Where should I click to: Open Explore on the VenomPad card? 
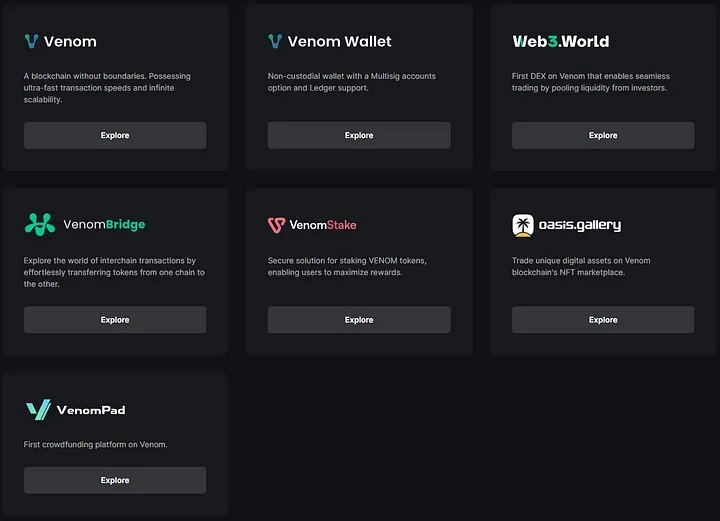click(x=115, y=480)
